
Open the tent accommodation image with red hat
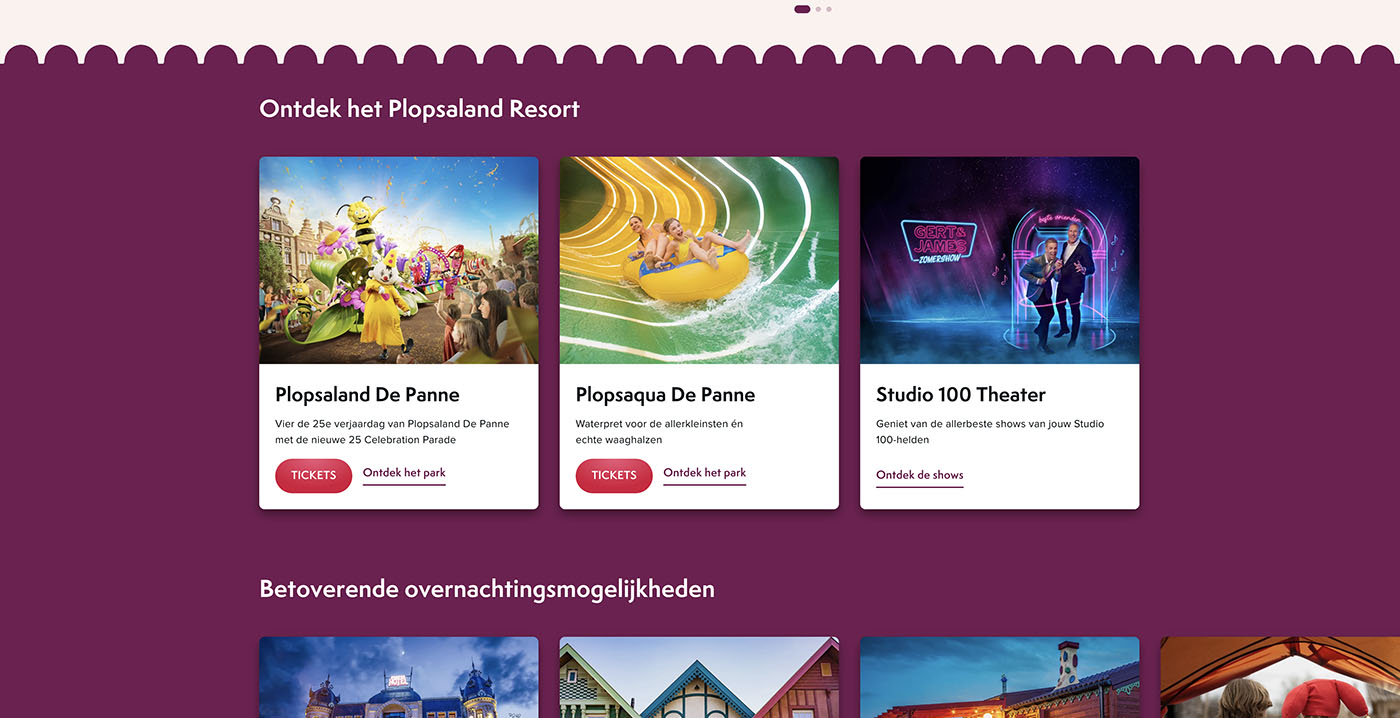click(1280, 677)
